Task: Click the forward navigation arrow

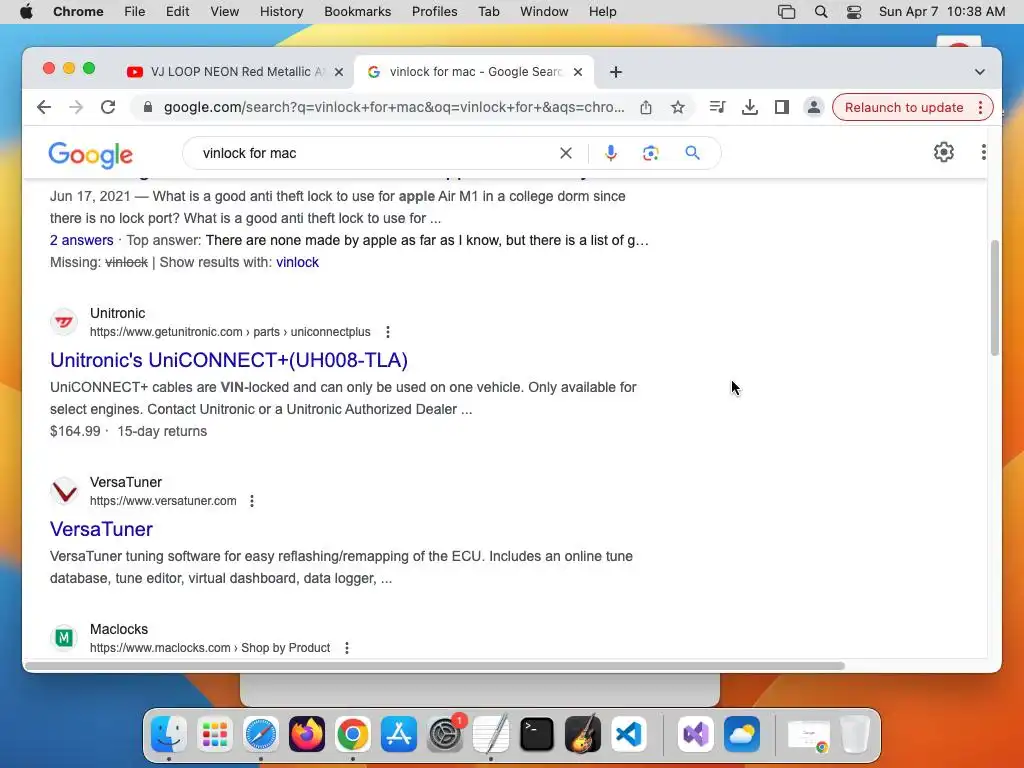Action: pos(76,107)
